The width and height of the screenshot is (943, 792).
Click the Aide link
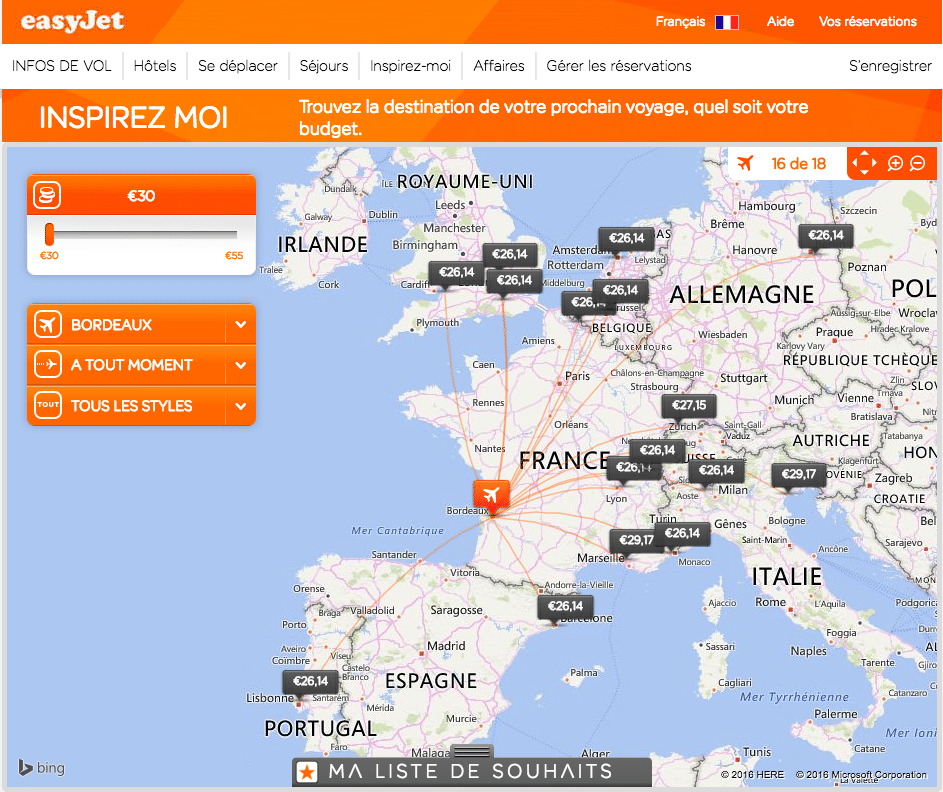(x=780, y=22)
